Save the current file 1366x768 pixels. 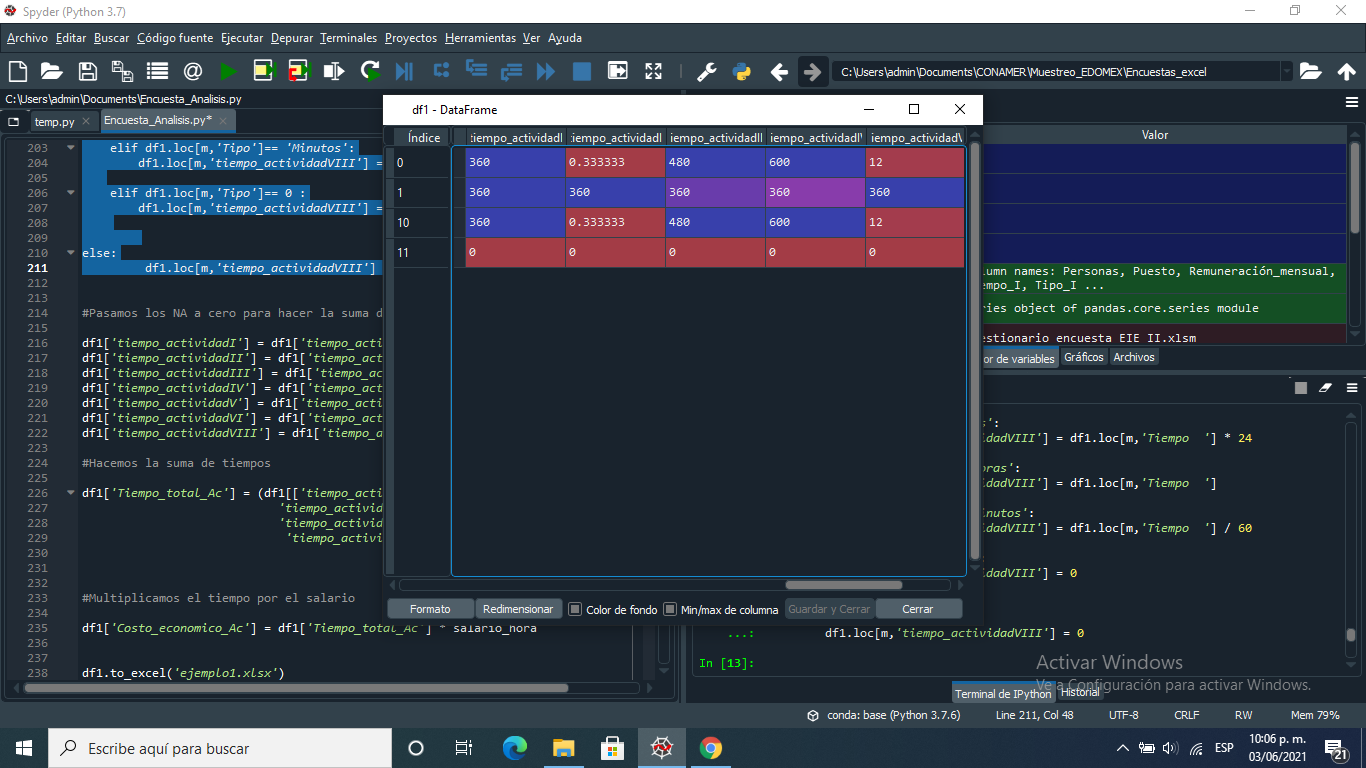[87, 71]
